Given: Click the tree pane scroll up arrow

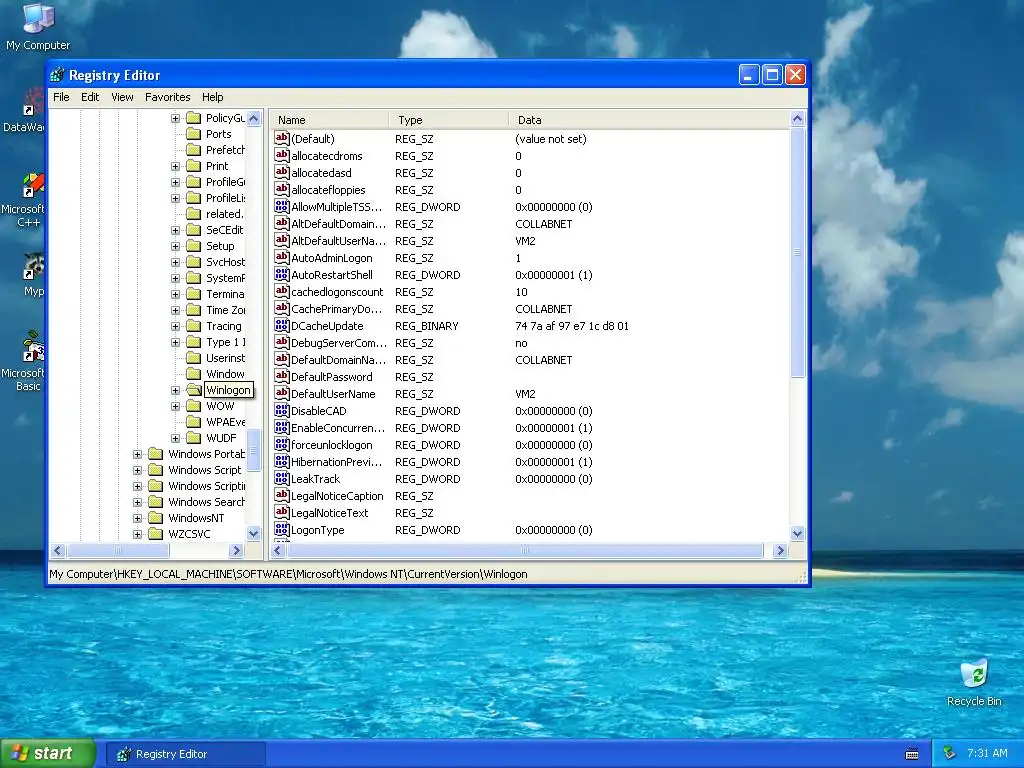Looking at the screenshot, I should [254, 118].
